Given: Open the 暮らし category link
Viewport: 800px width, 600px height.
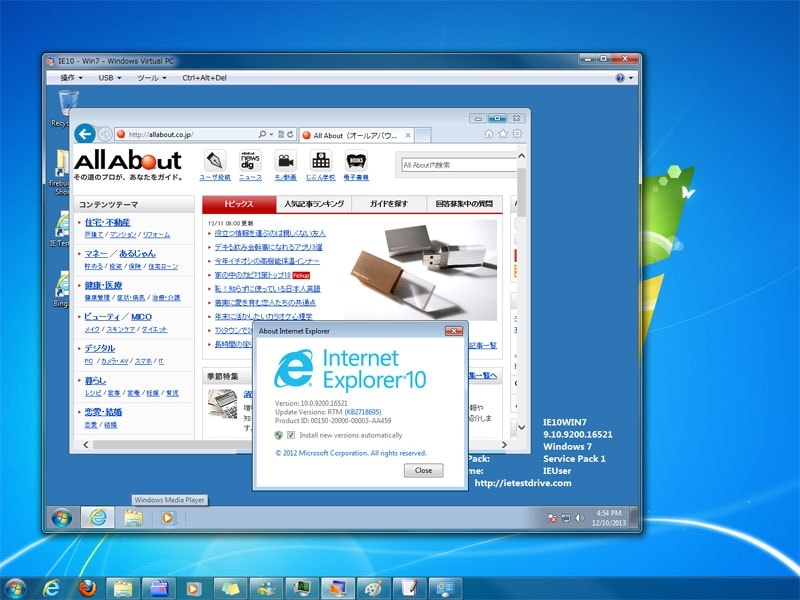Looking at the screenshot, I should (x=95, y=381).
